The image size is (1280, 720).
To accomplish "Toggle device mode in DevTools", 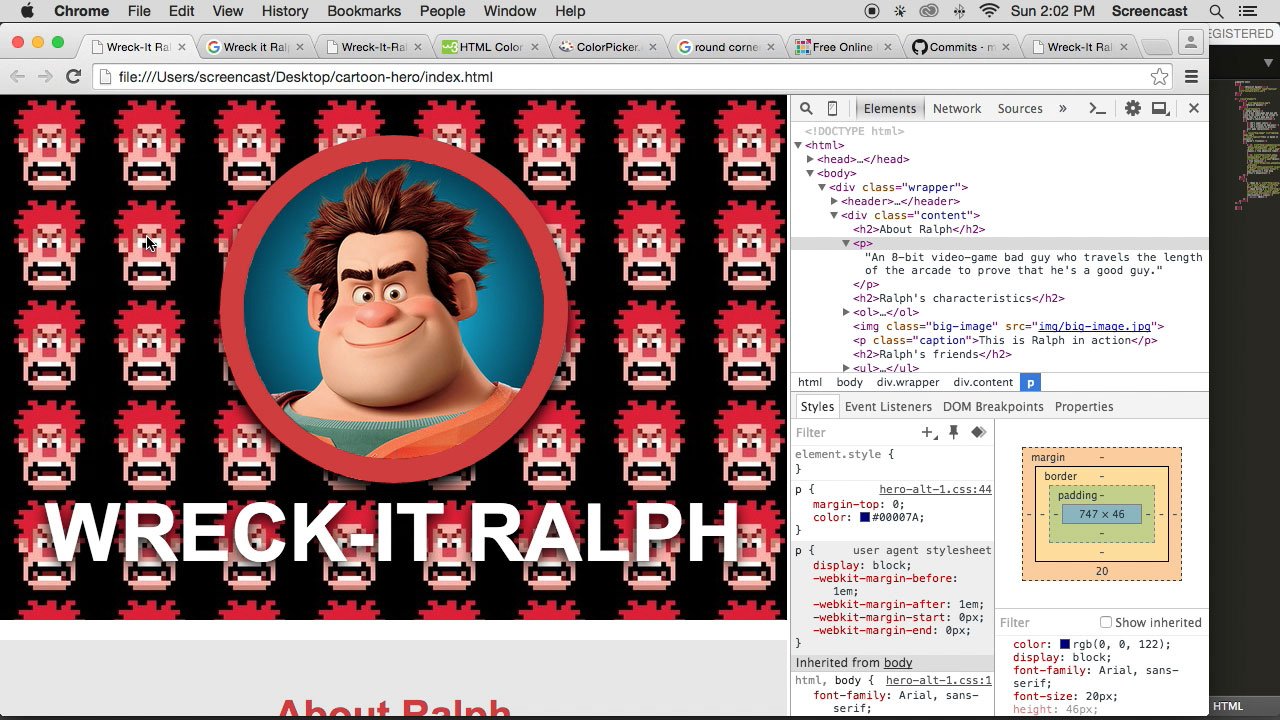I will coord(832,109).
